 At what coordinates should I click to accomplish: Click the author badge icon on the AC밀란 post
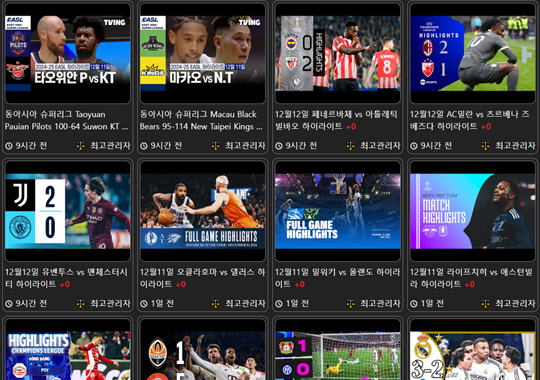486,146
